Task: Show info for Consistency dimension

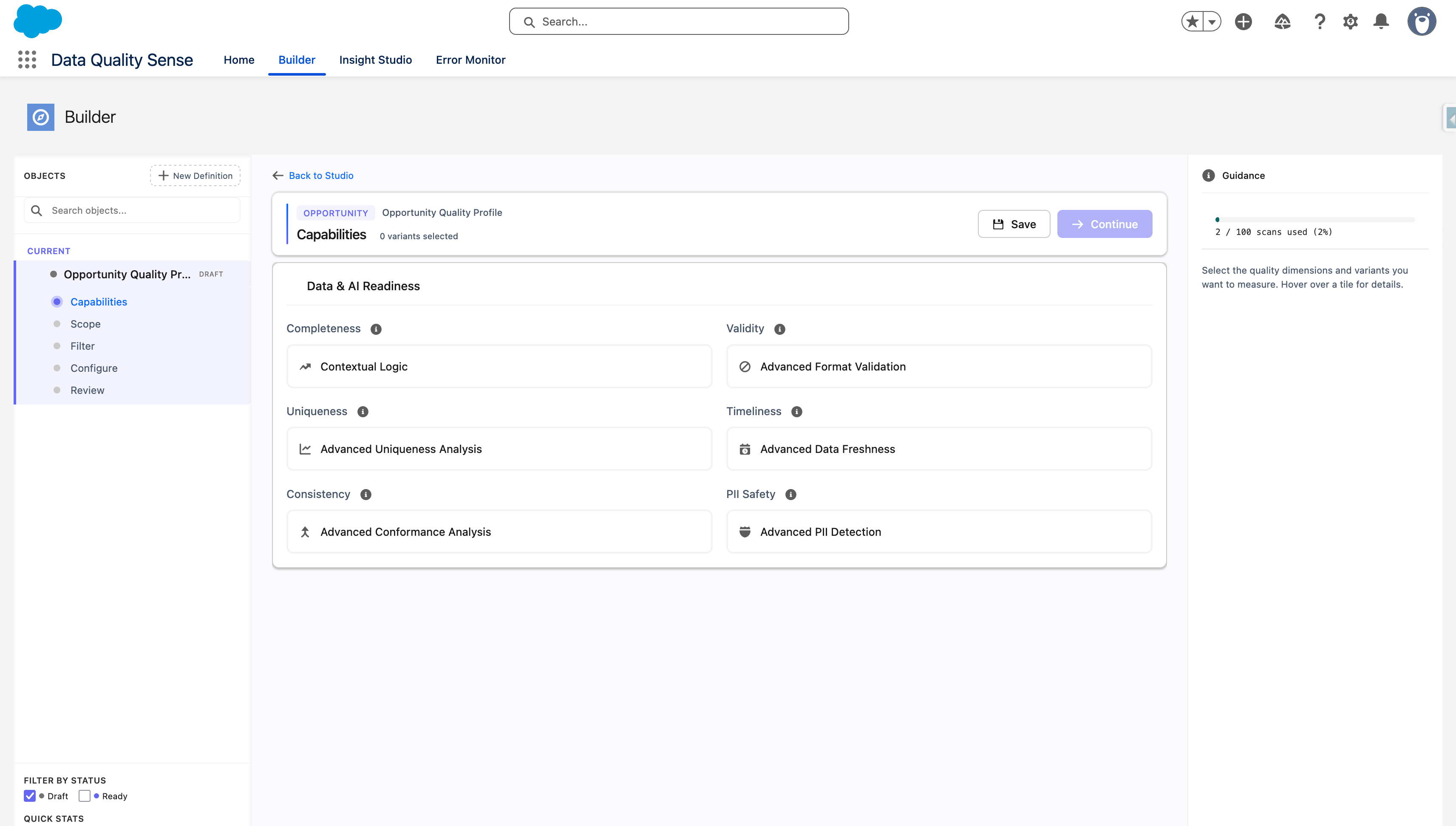Action: (366, 495)
